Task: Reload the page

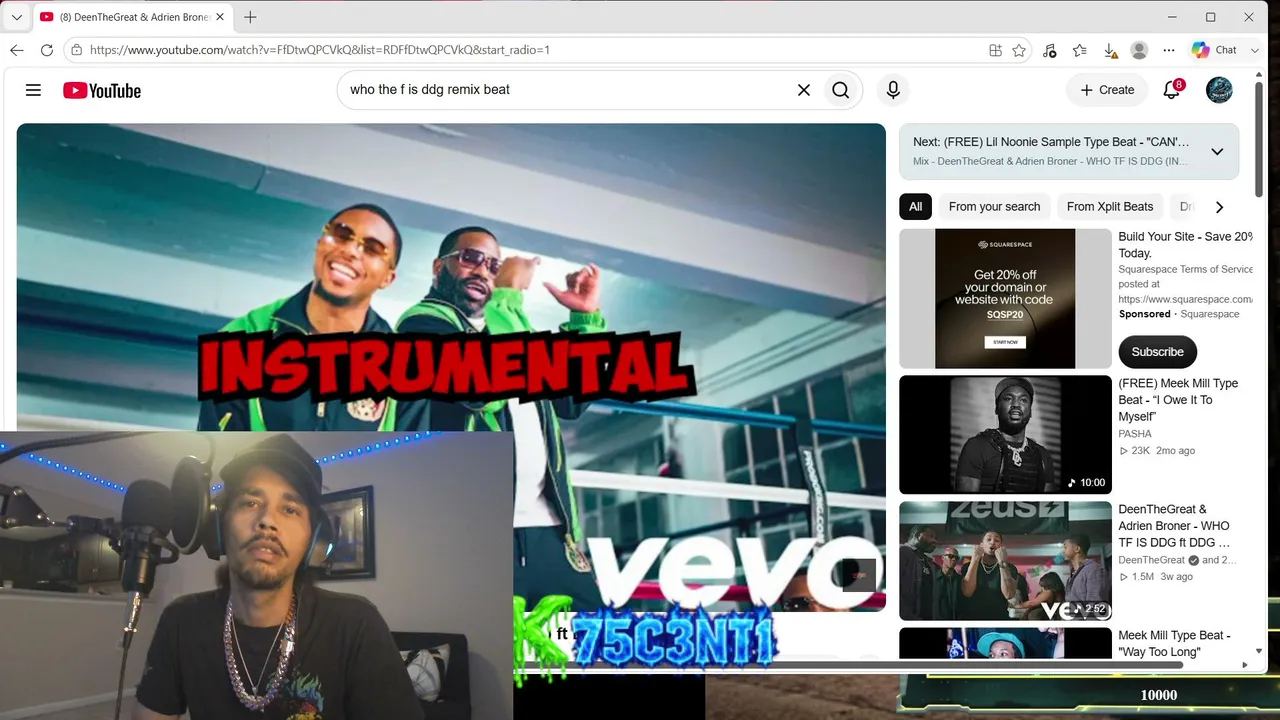Action: 47,50
